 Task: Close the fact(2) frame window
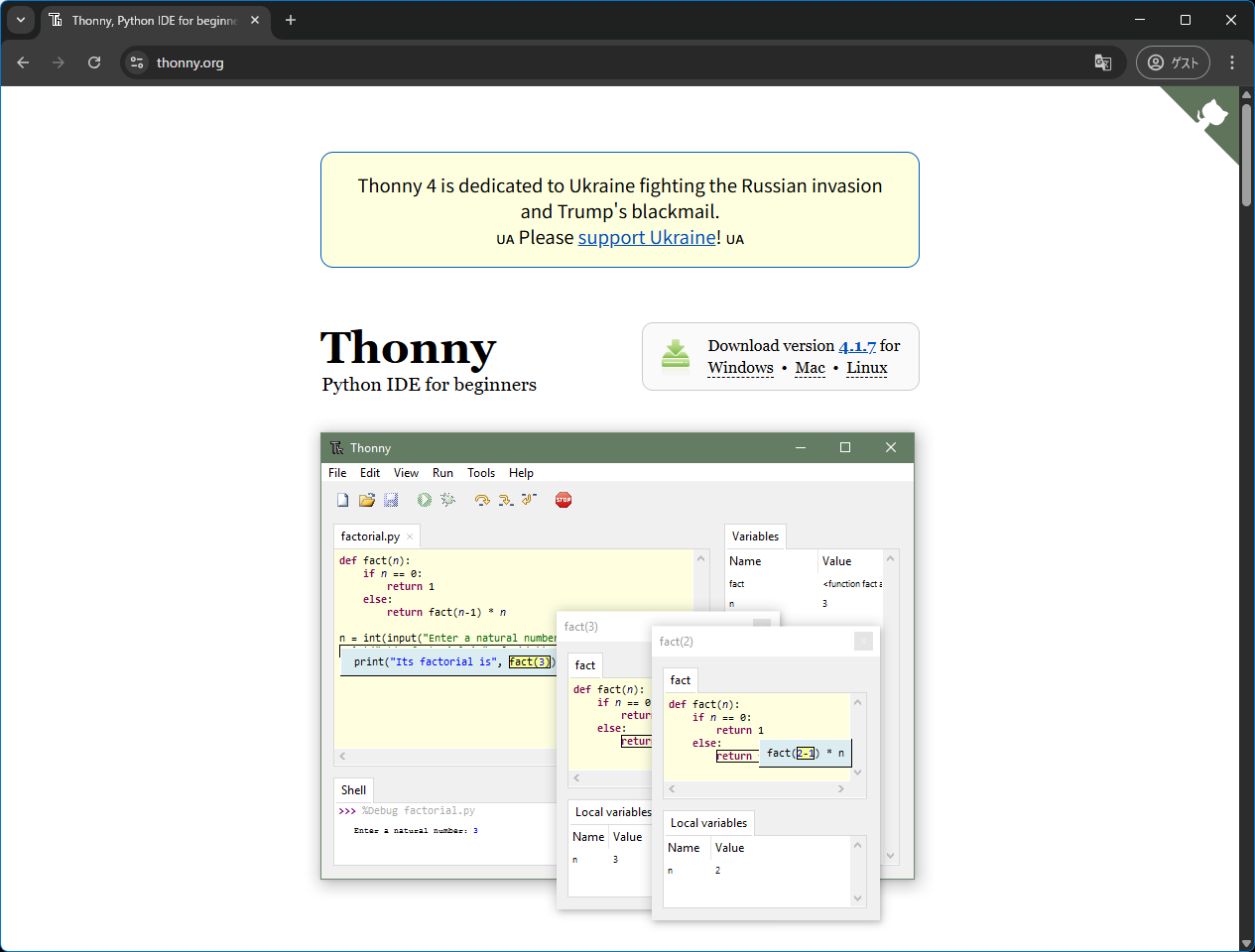point(863,642)
